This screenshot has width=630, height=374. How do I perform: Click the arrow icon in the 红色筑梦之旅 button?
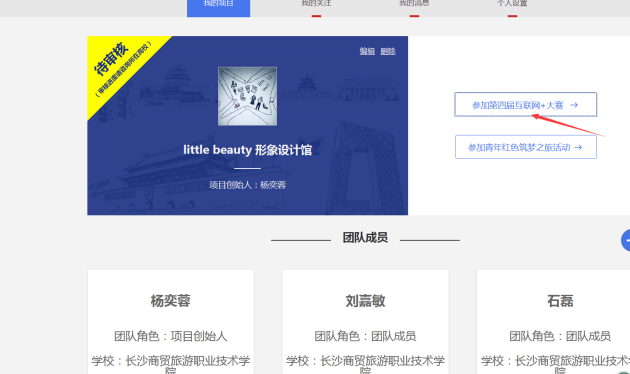(x=578, y=147)
